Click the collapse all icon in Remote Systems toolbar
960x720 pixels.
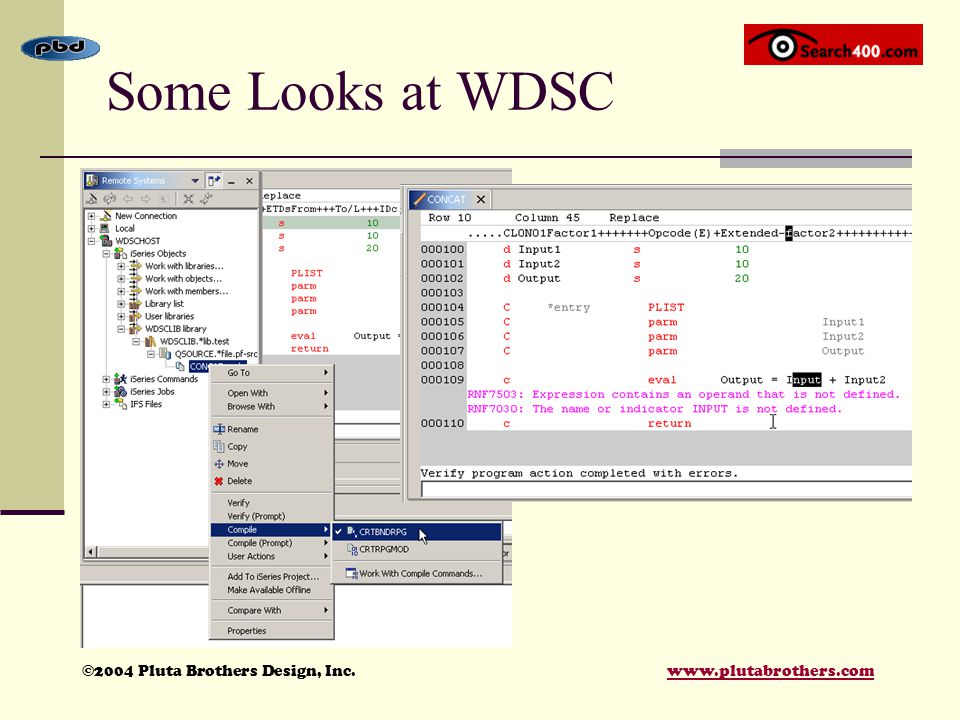189,198
